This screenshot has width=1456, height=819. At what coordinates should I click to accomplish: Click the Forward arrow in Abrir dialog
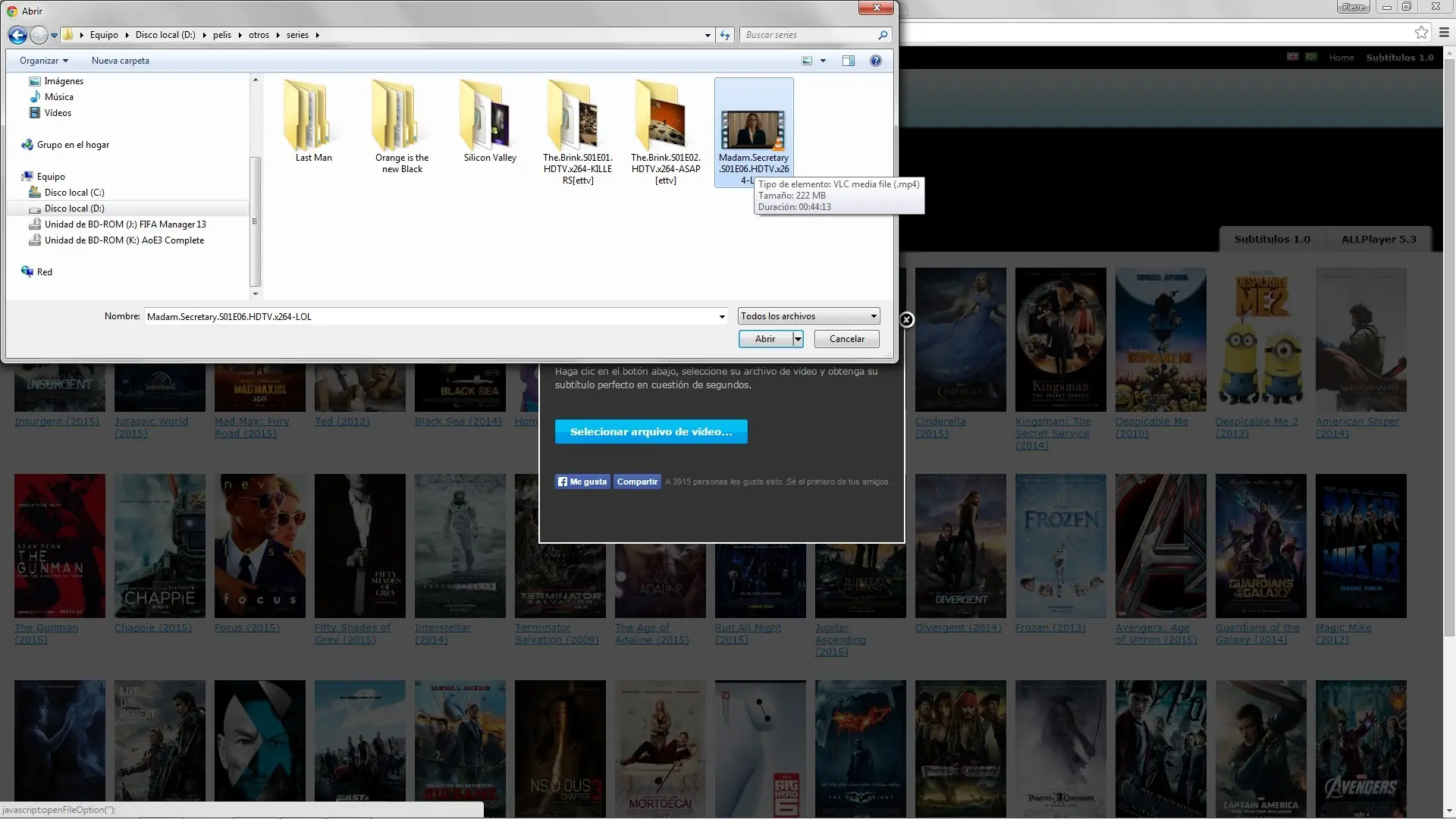tap(39, 35)
